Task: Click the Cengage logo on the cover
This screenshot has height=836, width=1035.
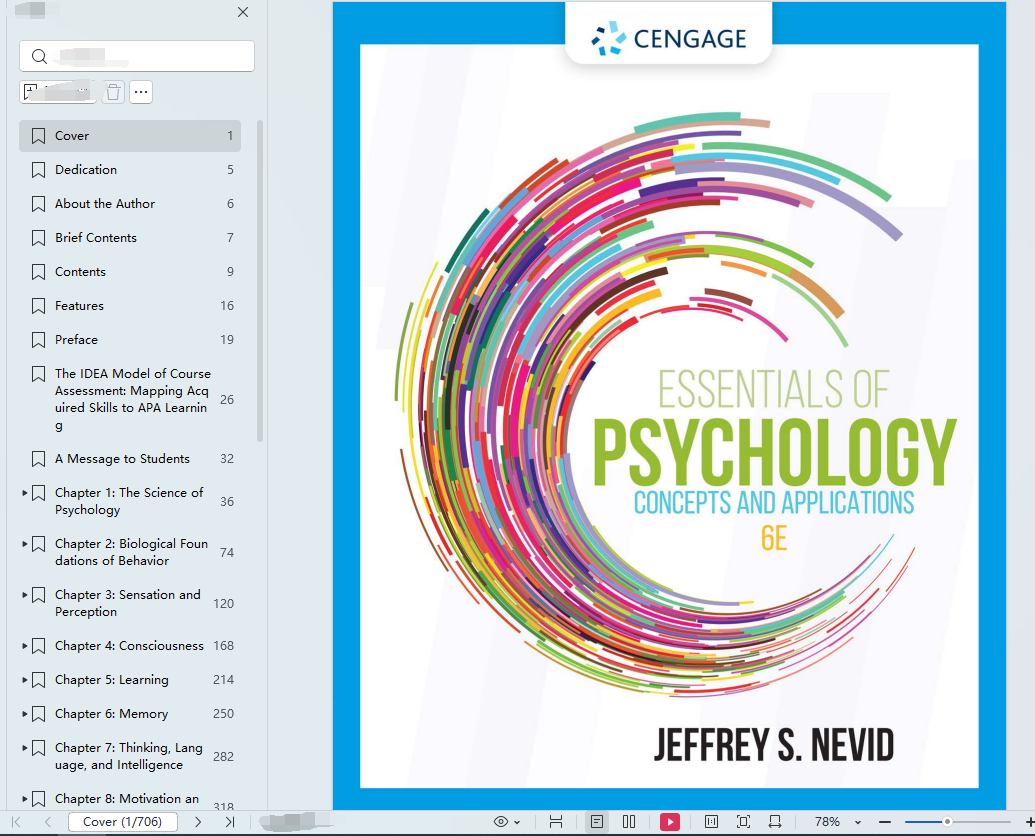Action: 669,38
